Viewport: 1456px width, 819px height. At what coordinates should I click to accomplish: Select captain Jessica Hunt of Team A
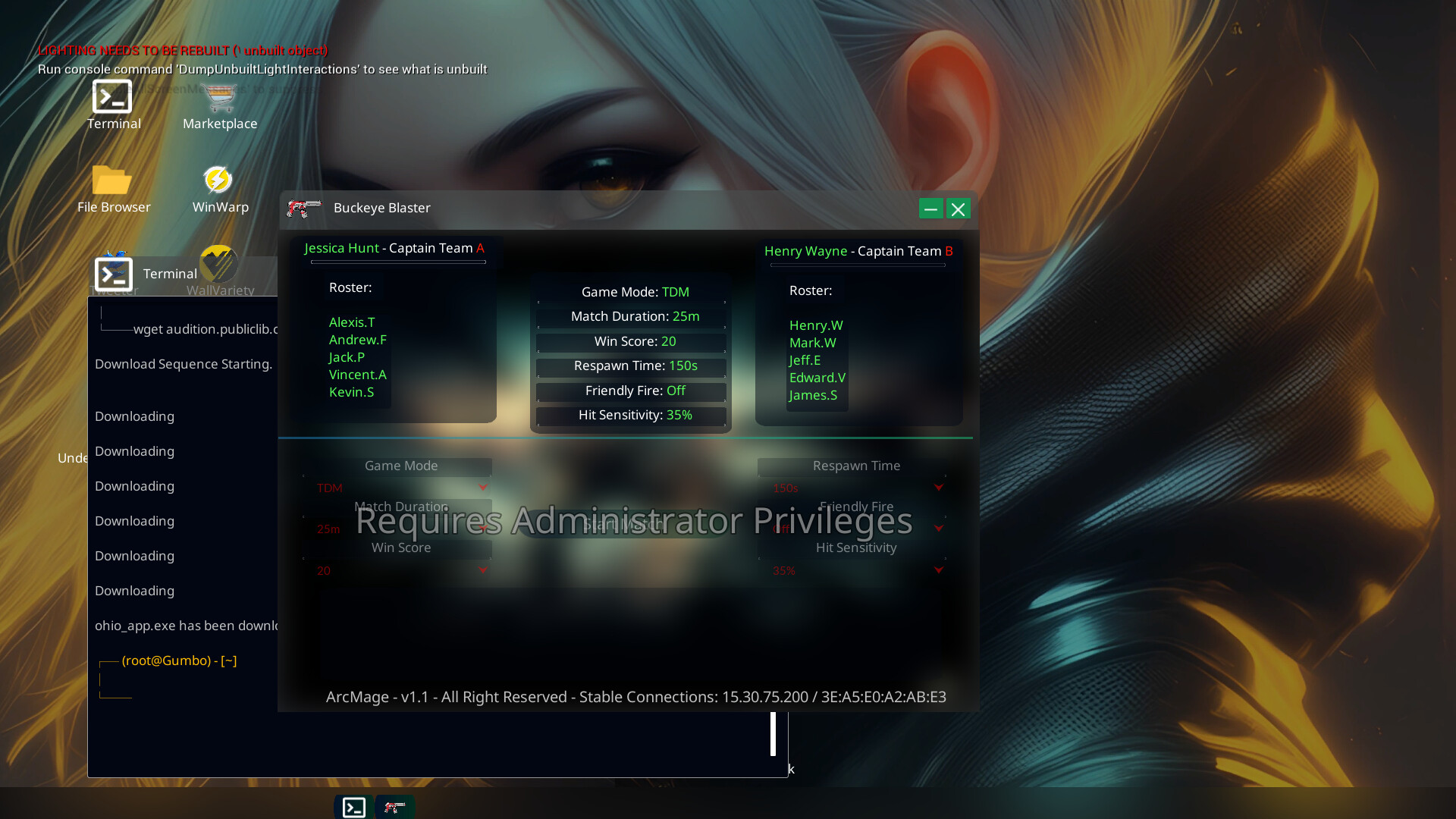pos(341,248)
